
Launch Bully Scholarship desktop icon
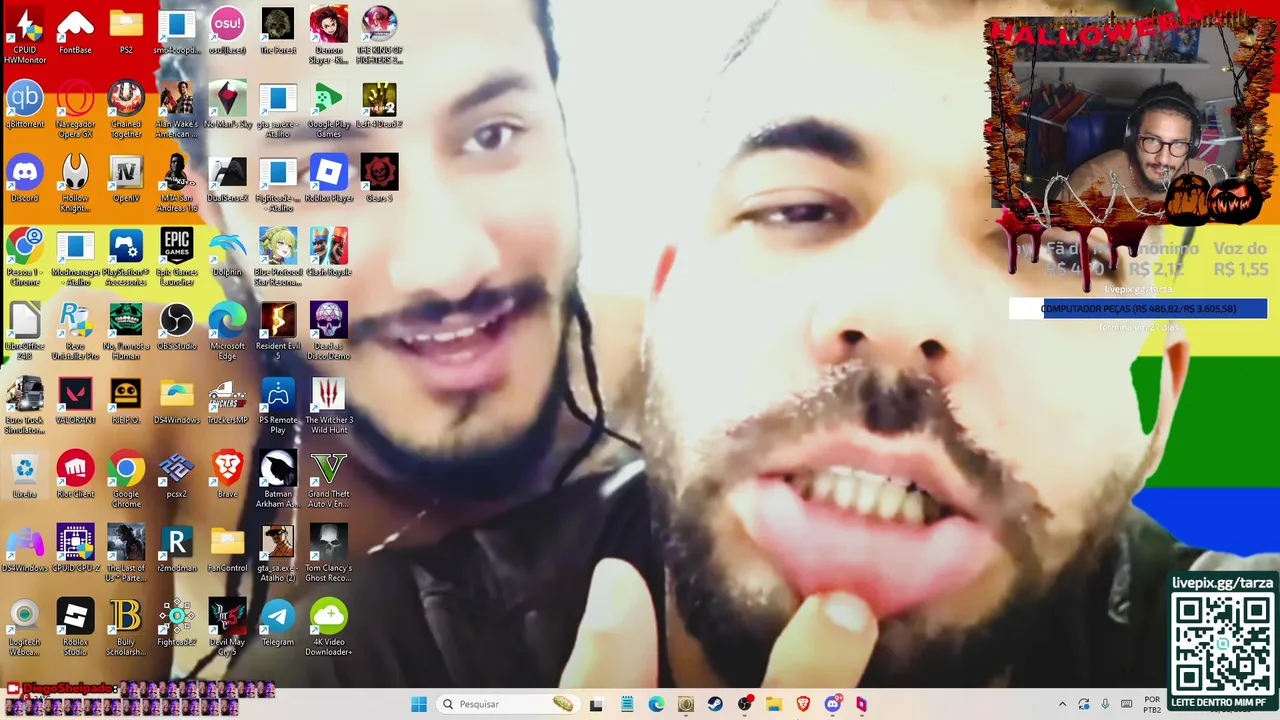coord(126,627)
